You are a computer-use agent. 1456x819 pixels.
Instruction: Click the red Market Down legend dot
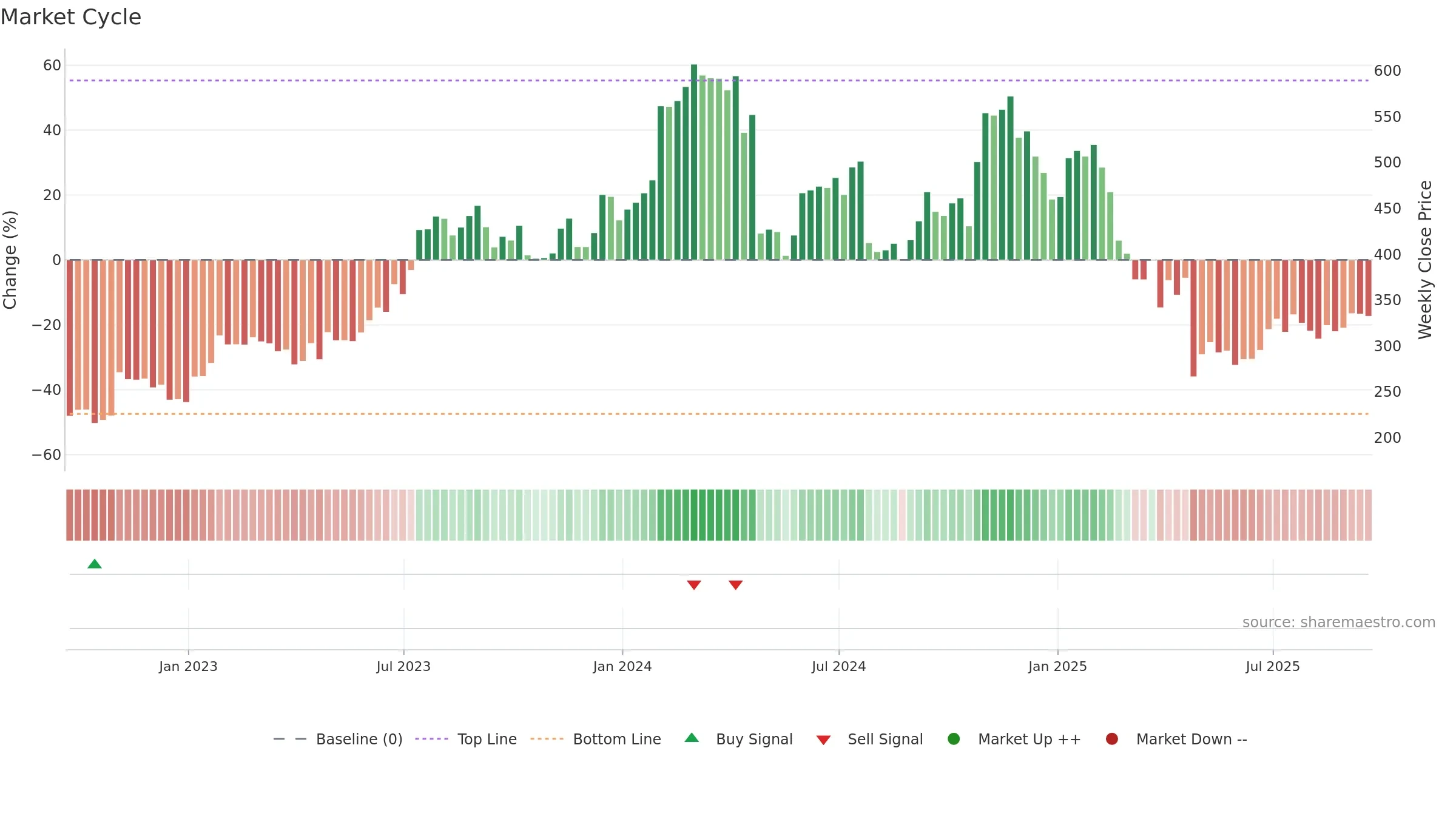coord(1112,739)
